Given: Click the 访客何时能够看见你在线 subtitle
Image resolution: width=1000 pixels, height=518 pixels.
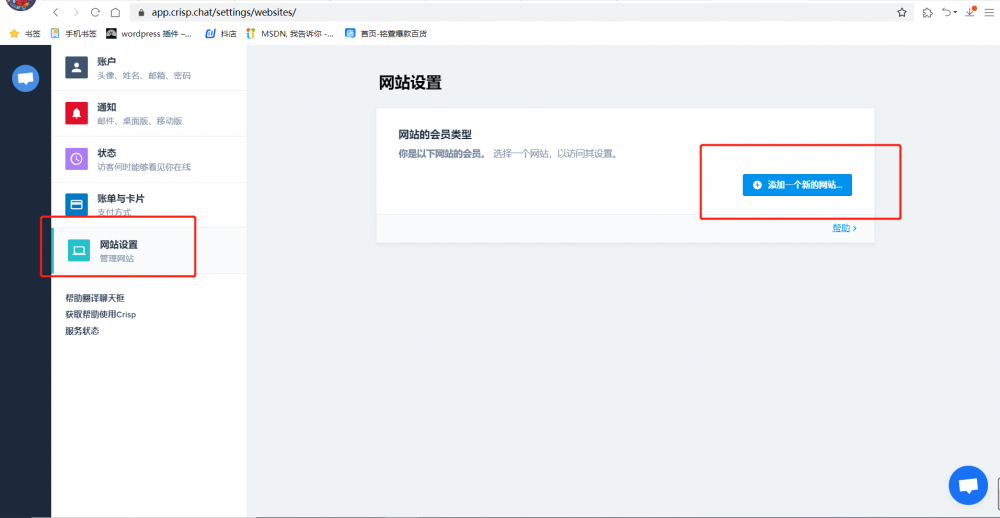Looking at the screenshot, I should (144, 167).
